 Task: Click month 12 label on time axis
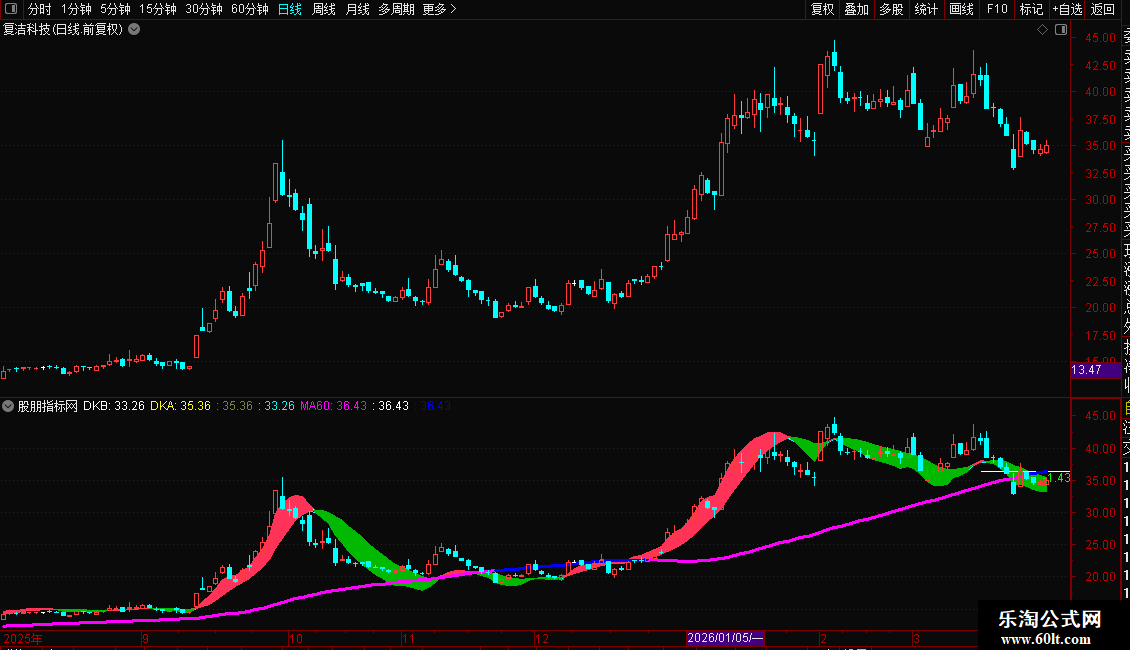(541, 638)
